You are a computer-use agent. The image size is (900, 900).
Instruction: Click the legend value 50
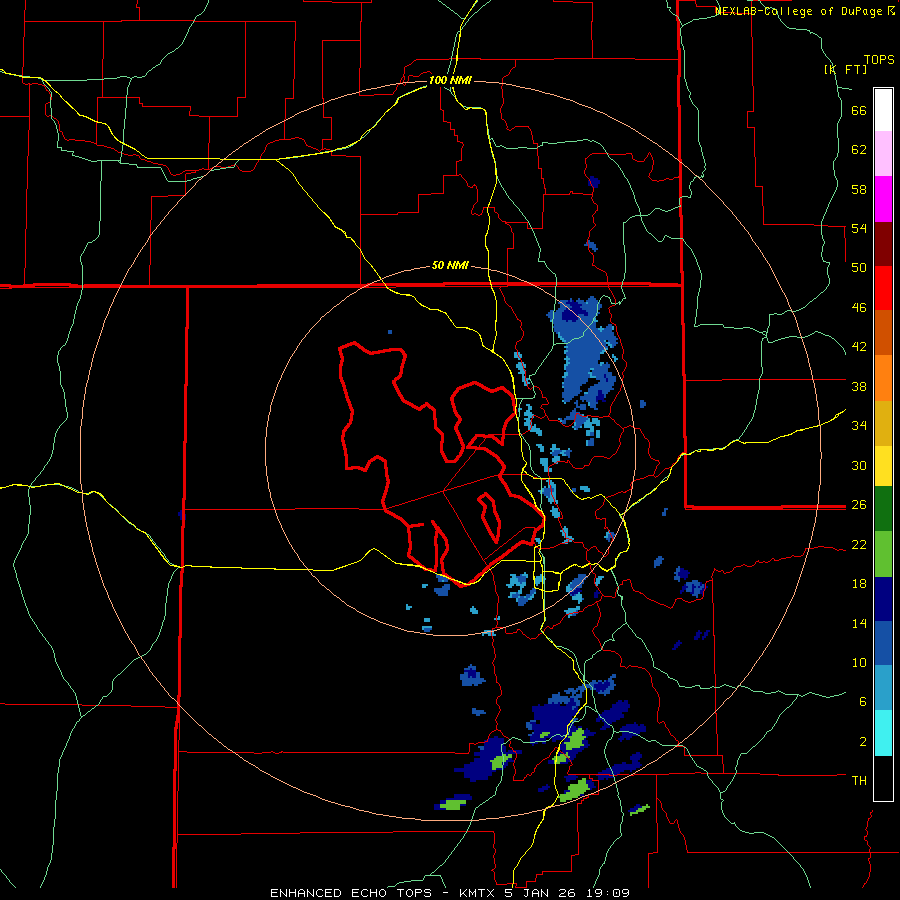click(859, 268)
